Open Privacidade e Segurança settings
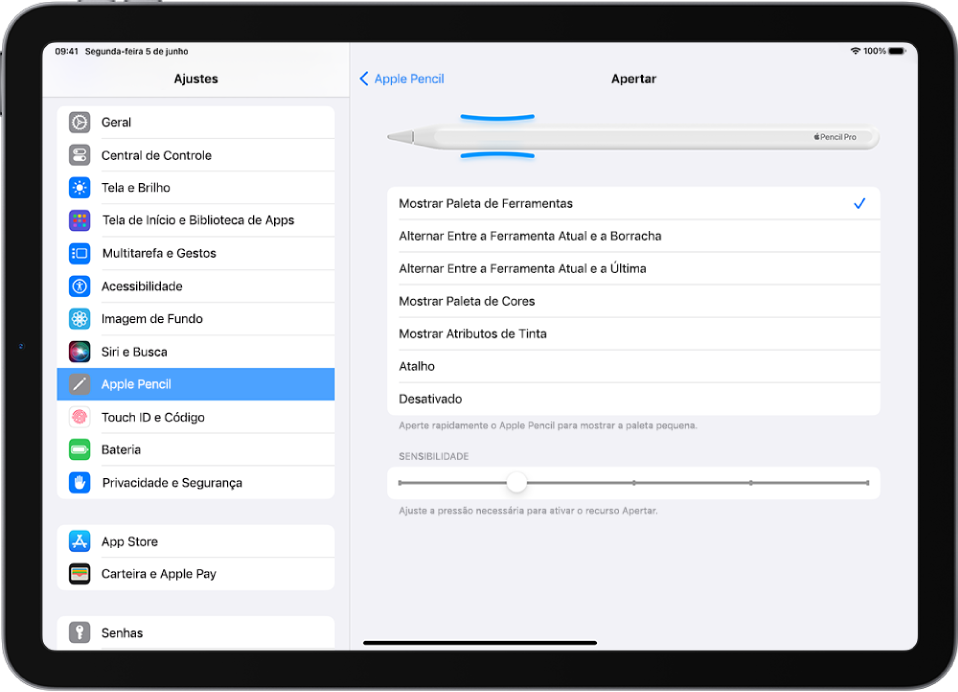This screenshot has height=692, width=958. pyautogui.click(x=172, y=483)
